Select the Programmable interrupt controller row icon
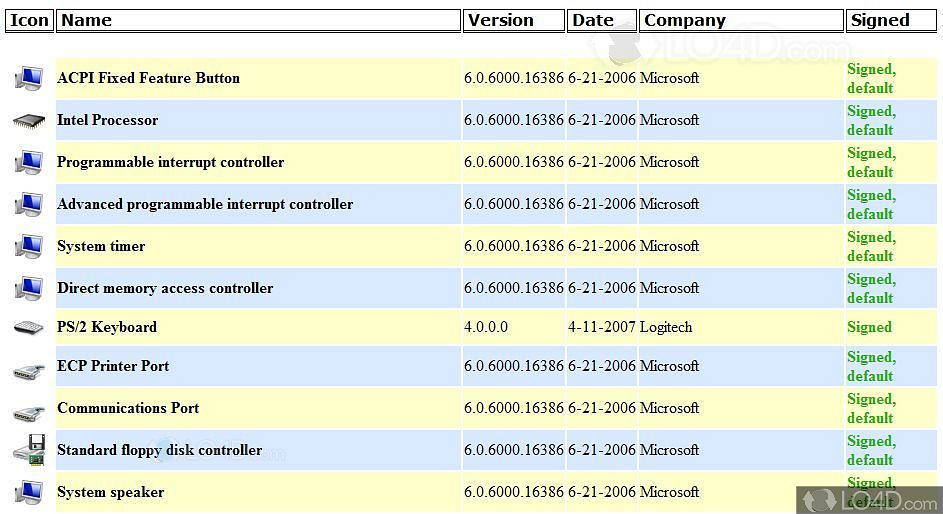The height and width of the screenshot is (514, 943). tap(29, 163)
